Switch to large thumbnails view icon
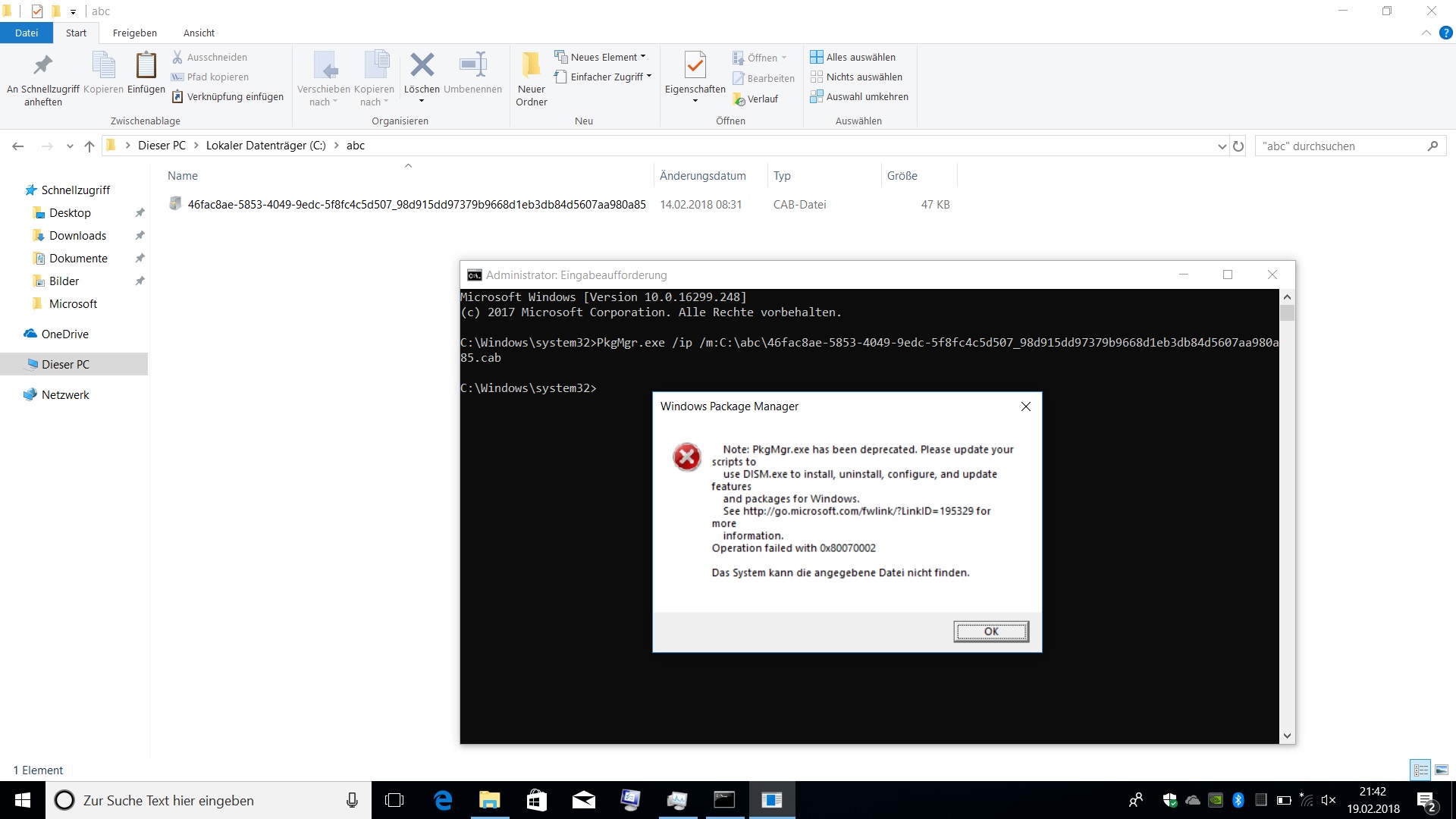Image resolution: width=1456 pixels, height=819 pixels. click(1442, 770)
